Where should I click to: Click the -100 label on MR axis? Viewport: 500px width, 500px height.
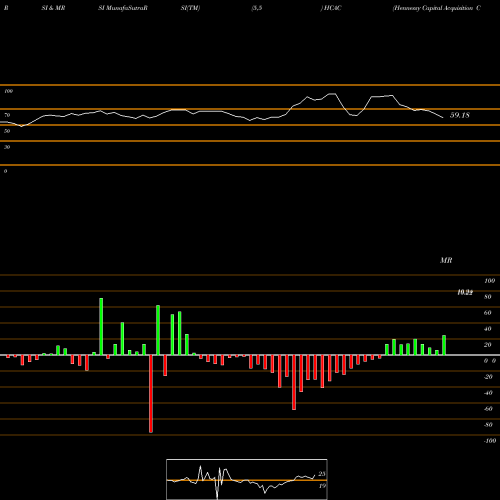(490, 441)
